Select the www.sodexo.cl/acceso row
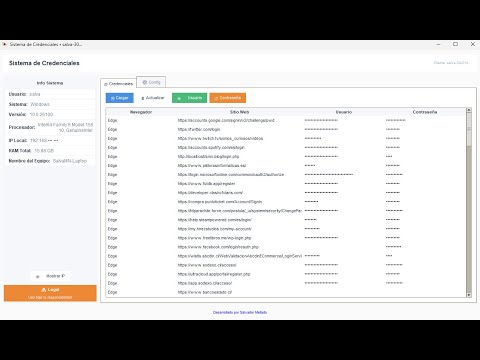This screenshot has width=480, height=360. point(286,265)
